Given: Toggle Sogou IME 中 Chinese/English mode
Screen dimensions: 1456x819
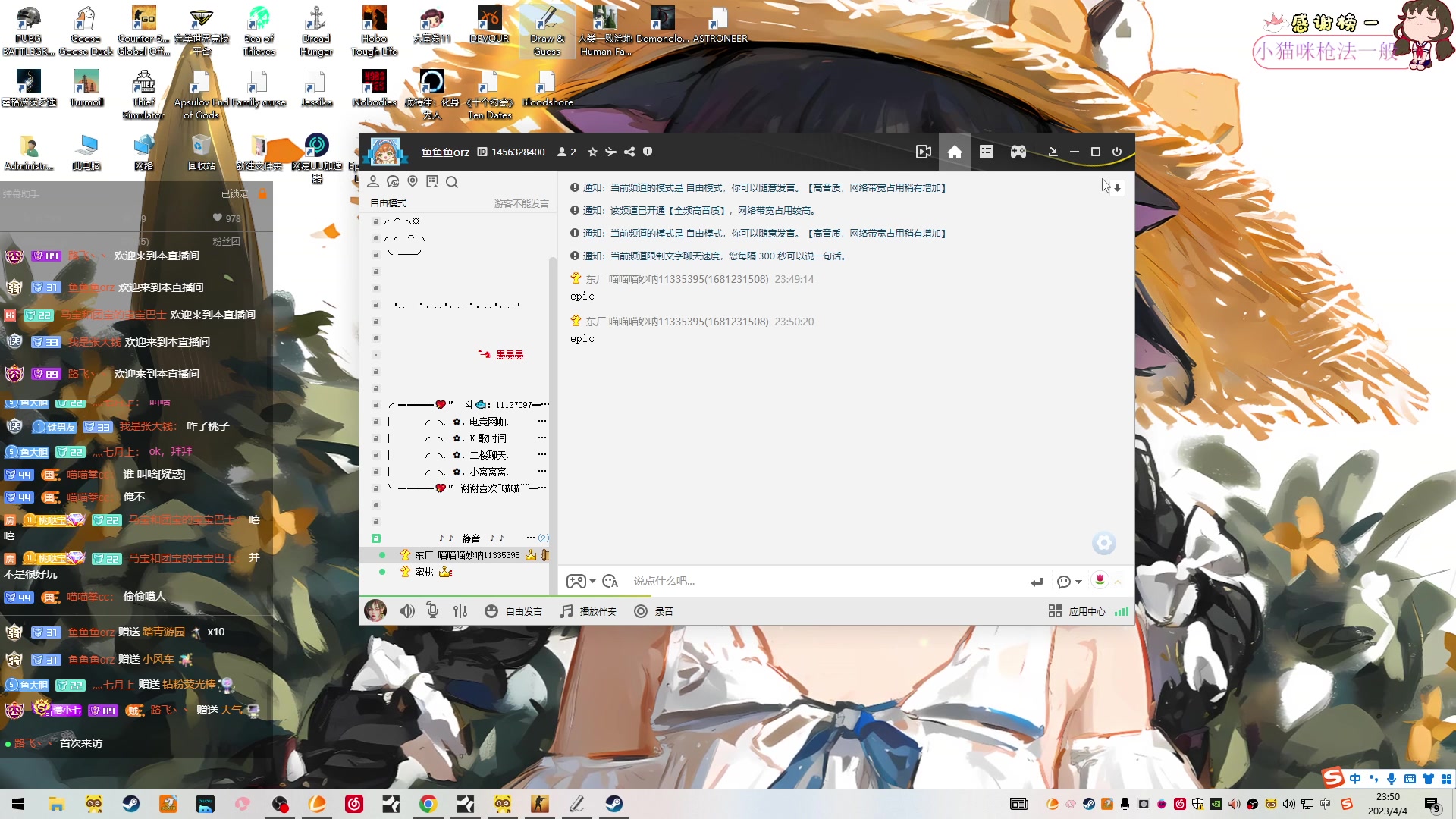Looking at the screenshot, I should pos(1354,779).
